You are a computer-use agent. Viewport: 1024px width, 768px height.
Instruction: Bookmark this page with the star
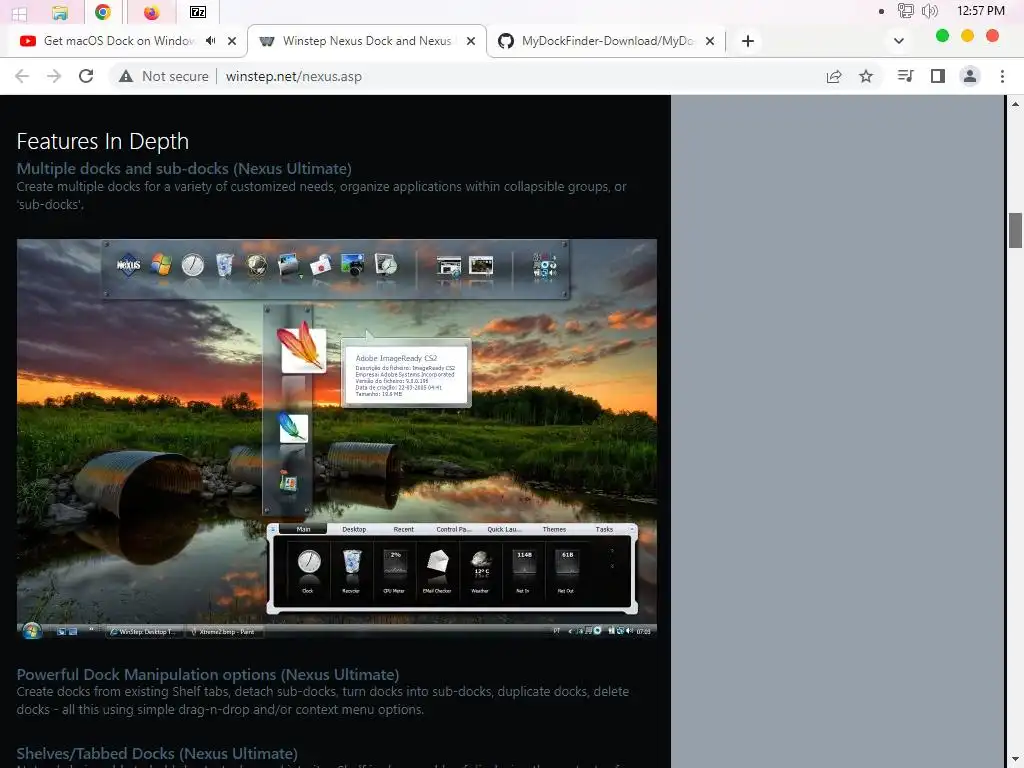pos(866,76)
